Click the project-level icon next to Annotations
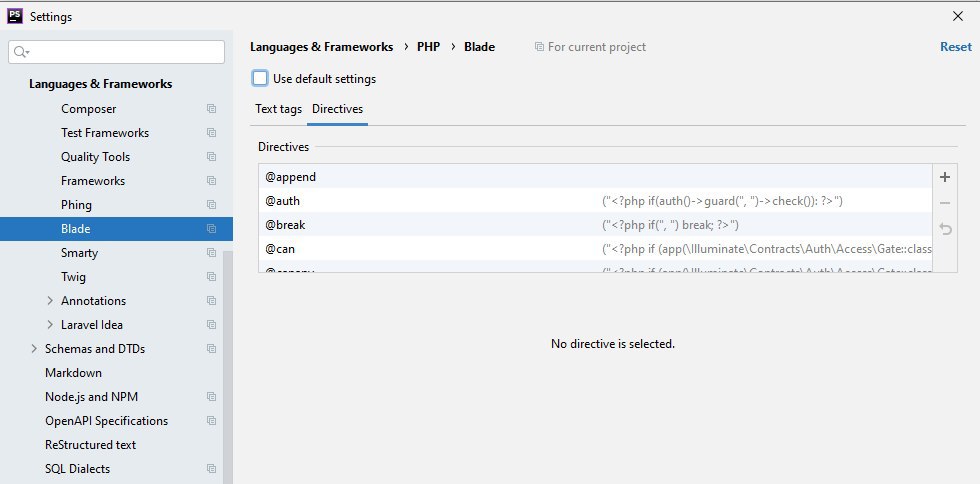Image resolution: width=980 pixels, height=484 pixels. 211,301
